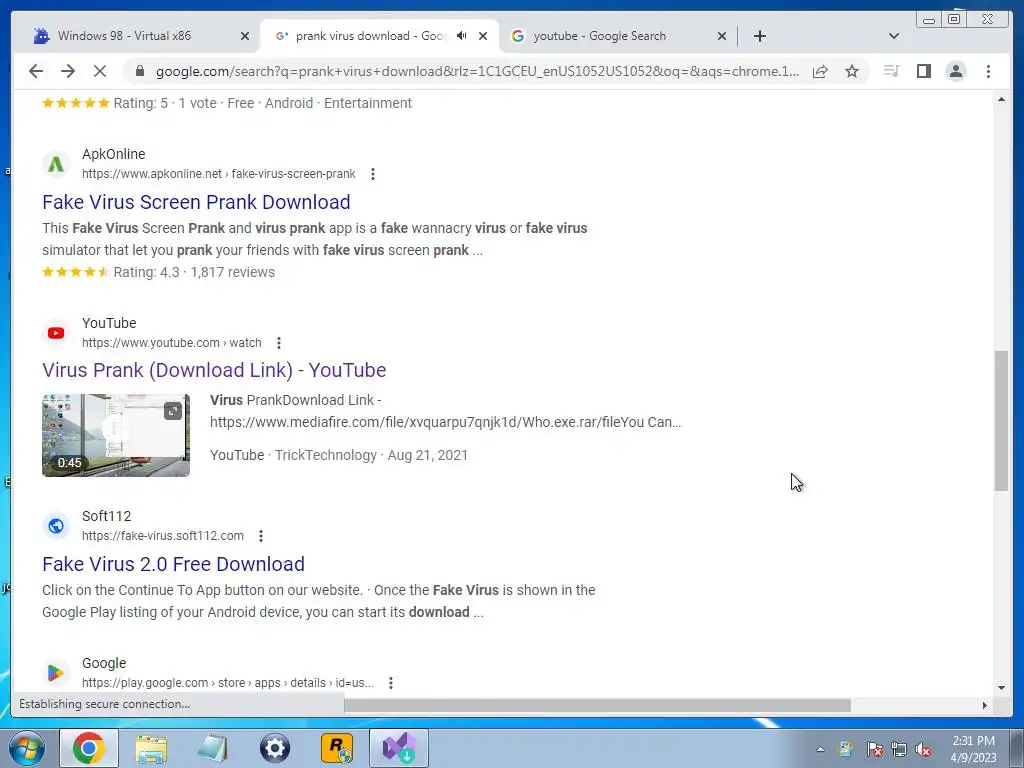Click the play.google.com result URL

pyautogui.click(x=227, y=683)
